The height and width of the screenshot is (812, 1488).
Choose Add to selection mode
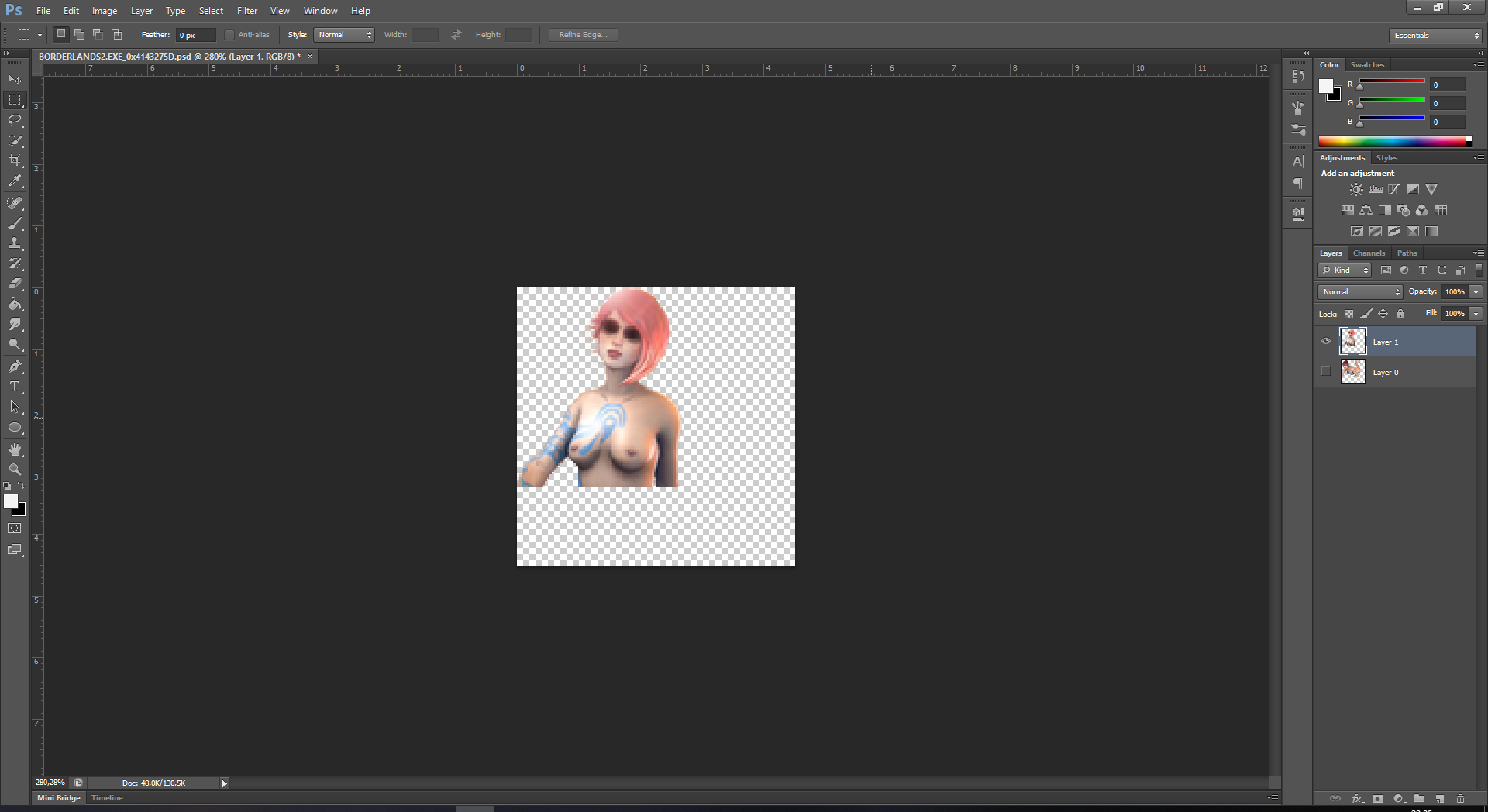point(79,35)
